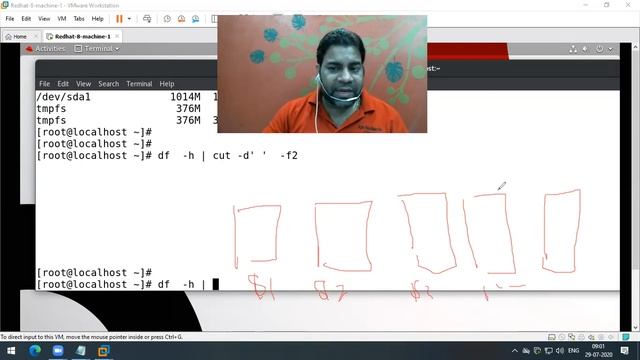This screenshot has height=360, width=640.
Task: Open the notepad-like app on the taskbar
Action: (x=81, y=351)
